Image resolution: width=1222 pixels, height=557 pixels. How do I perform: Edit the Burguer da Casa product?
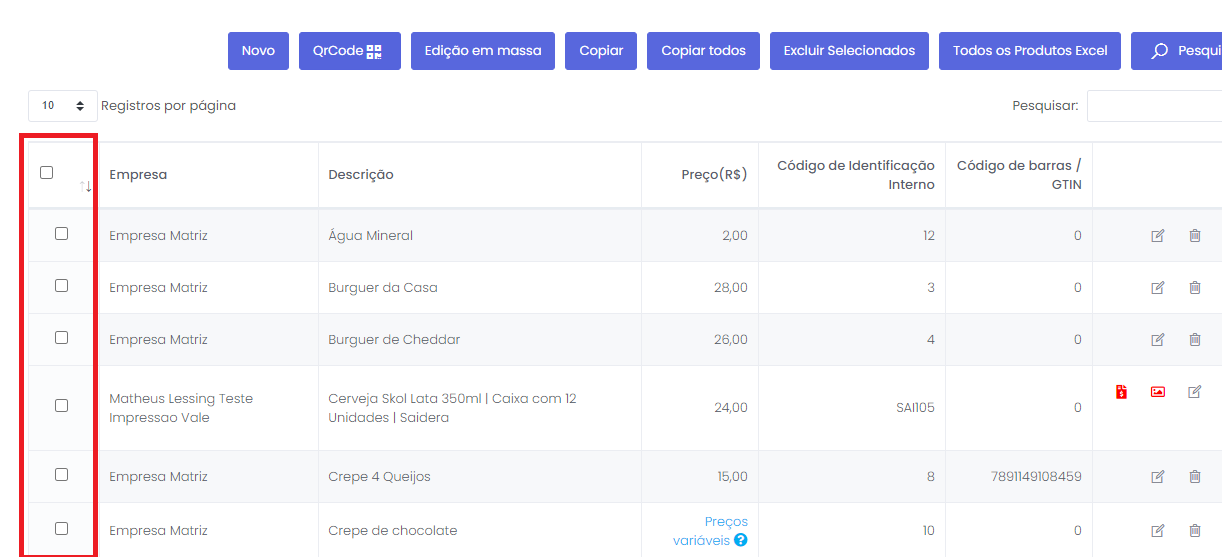1158,288
